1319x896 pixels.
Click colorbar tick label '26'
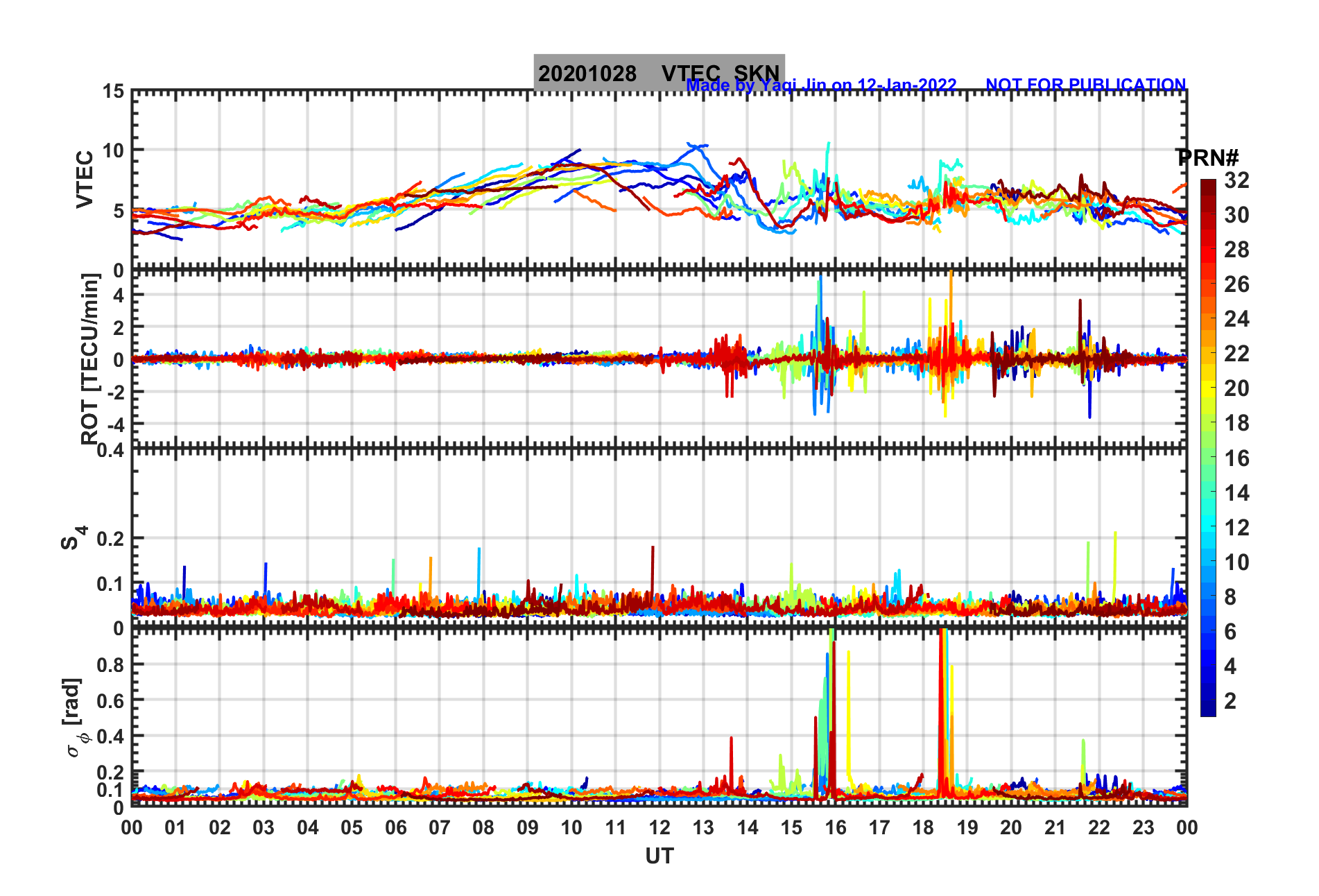tap(1236, 284)
